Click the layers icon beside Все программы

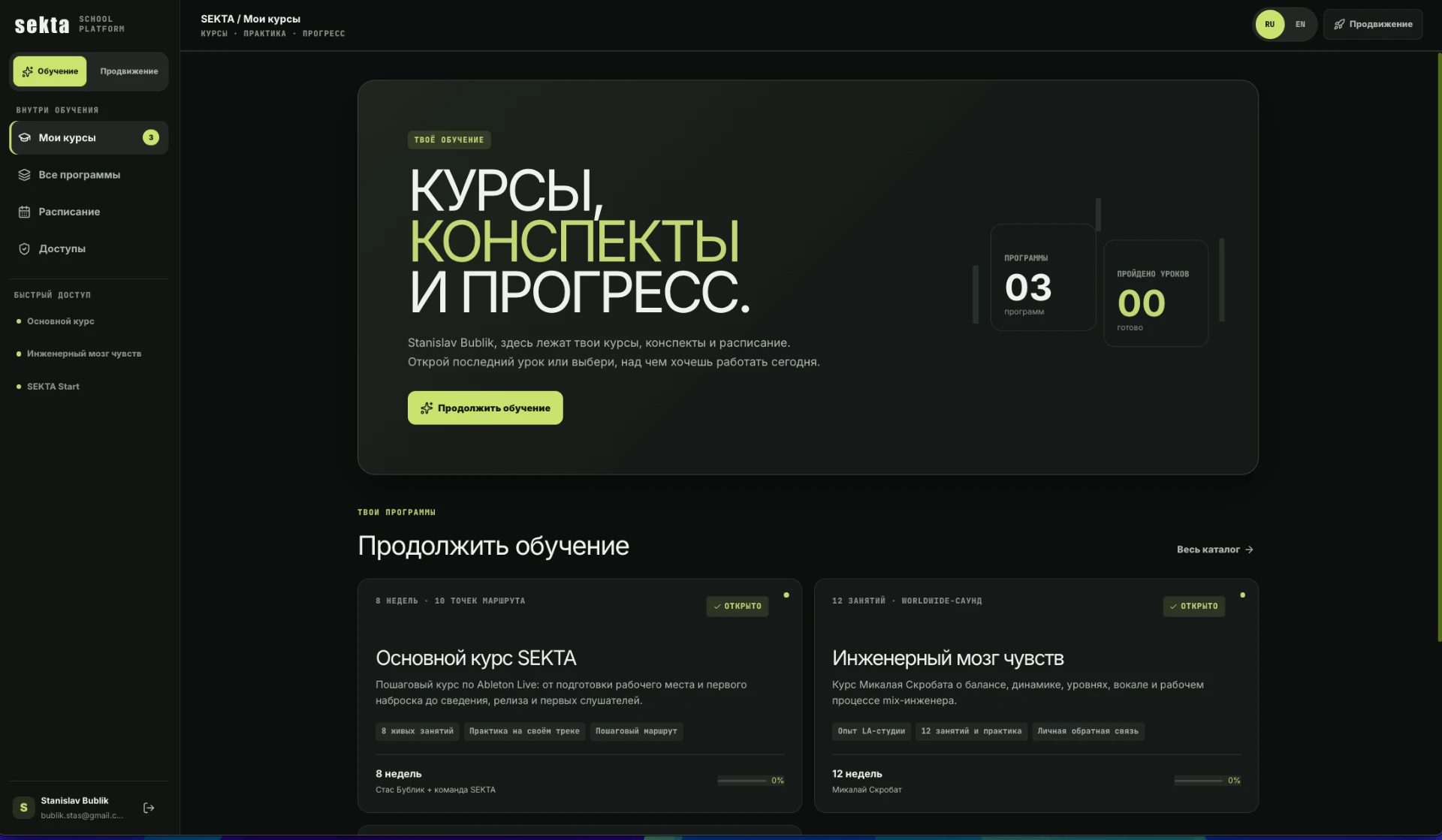[24, 175]
